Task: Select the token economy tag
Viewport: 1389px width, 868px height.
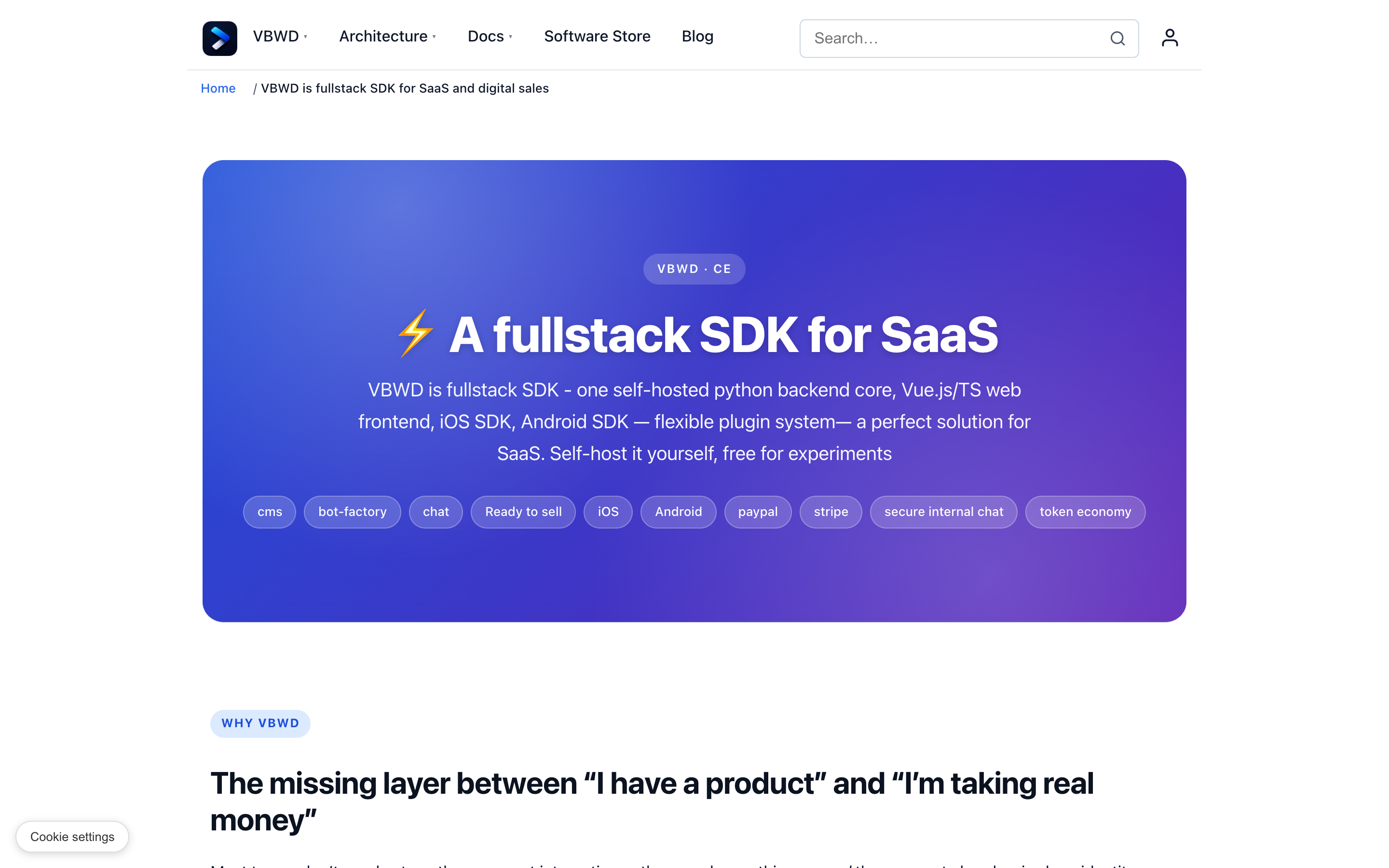Action: tap(1085, 512)
